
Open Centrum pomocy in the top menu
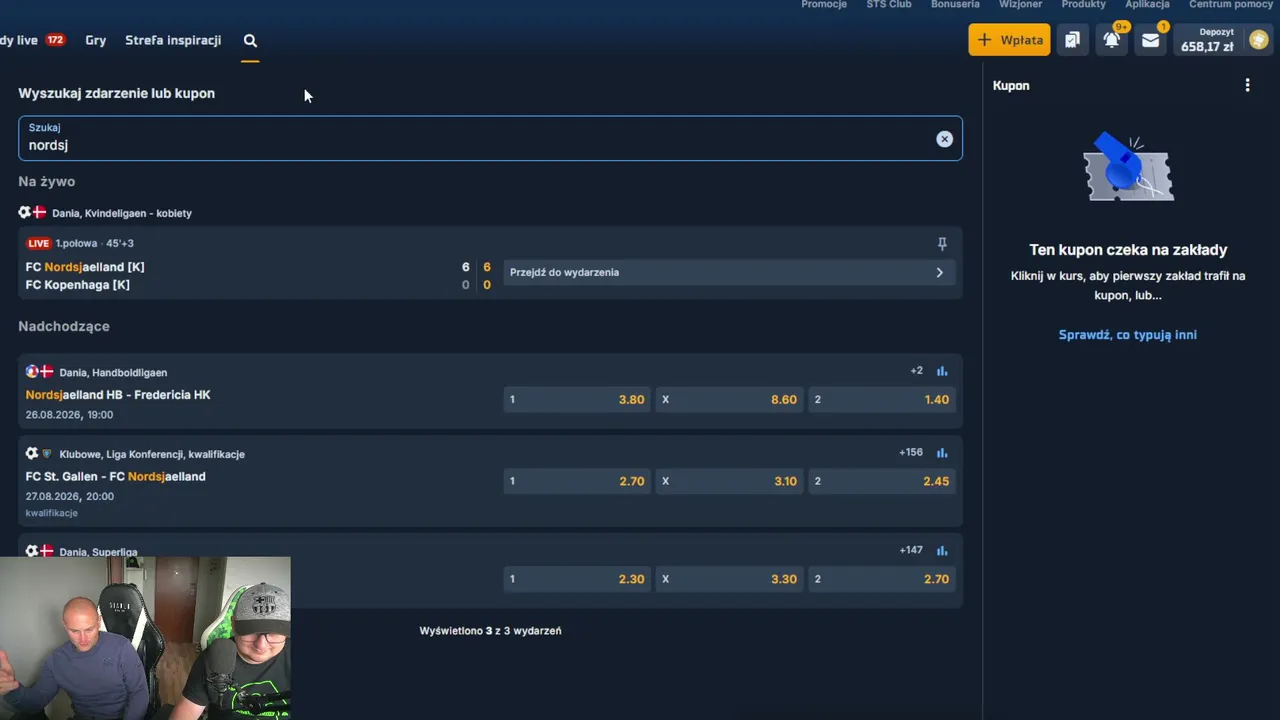[x=1231, y=5]
